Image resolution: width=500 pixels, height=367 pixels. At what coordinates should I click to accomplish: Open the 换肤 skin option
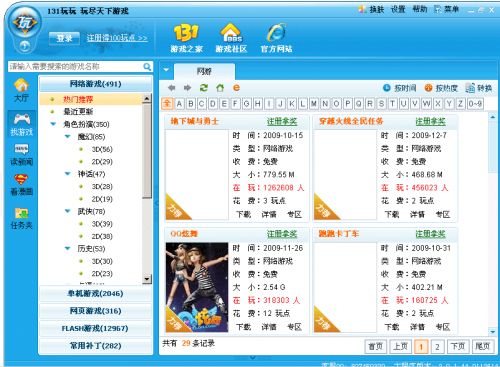click(x=372, y=9)
